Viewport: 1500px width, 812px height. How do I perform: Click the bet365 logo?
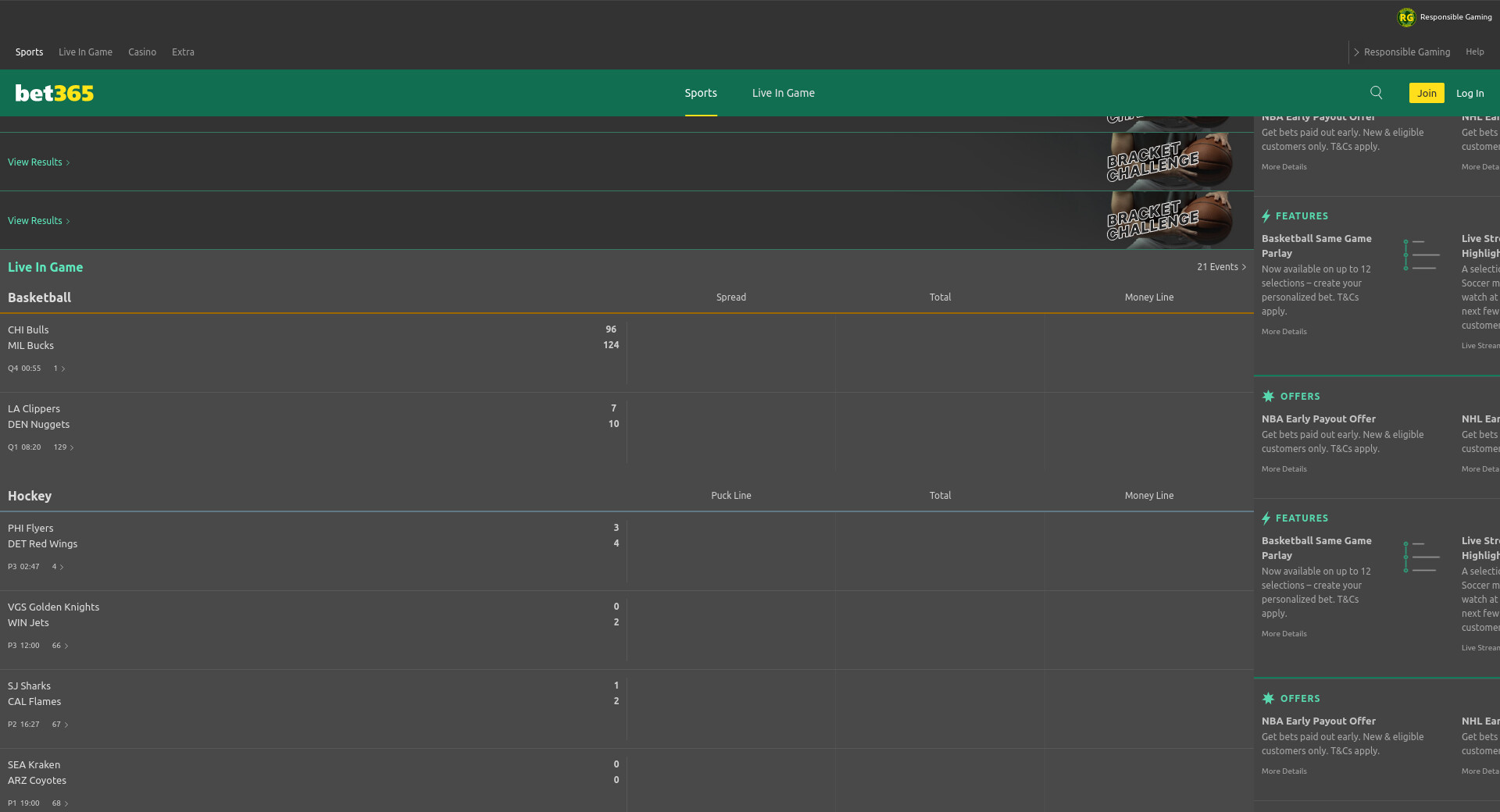(55, 93)
